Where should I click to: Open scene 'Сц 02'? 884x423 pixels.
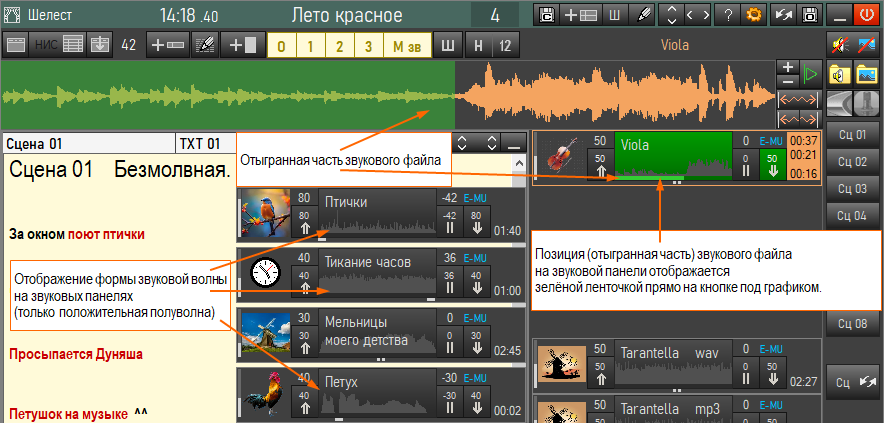[x=852, y=161]
